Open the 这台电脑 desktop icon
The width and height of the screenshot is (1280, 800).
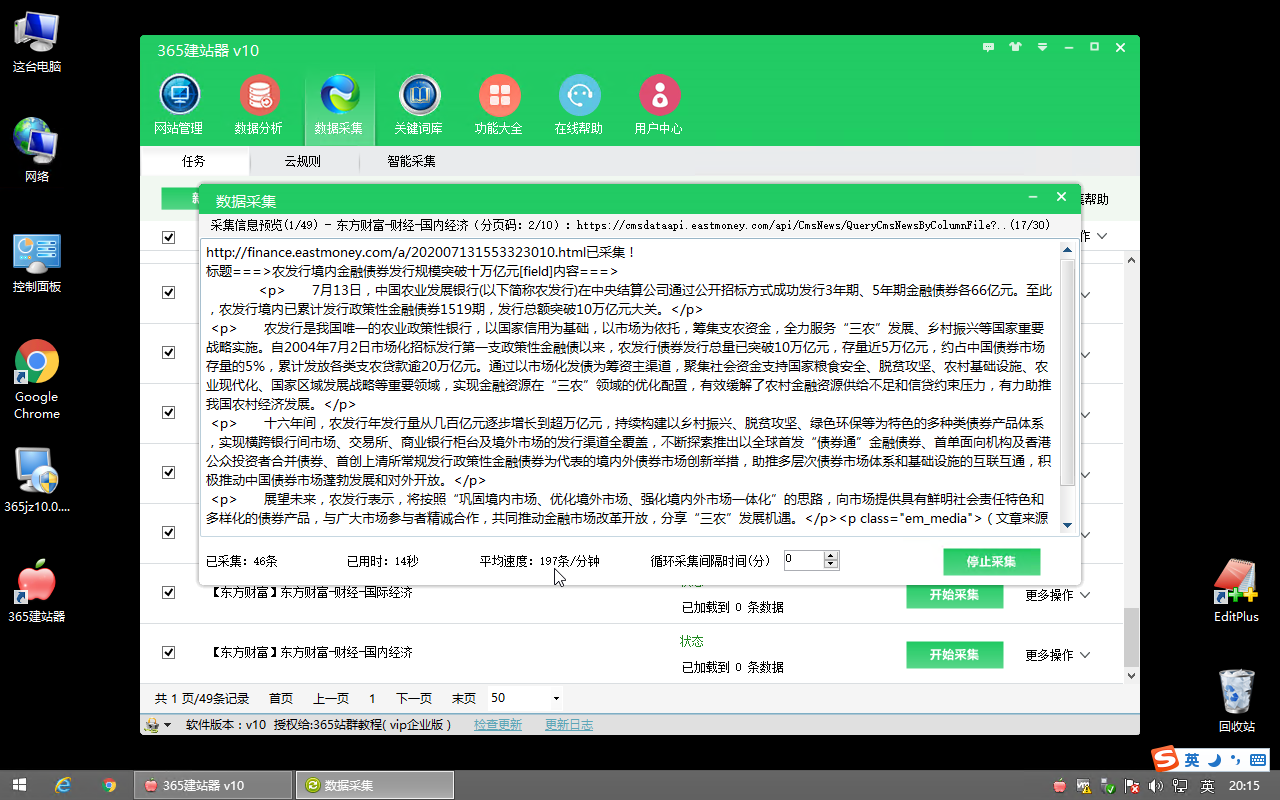point(37,42)
